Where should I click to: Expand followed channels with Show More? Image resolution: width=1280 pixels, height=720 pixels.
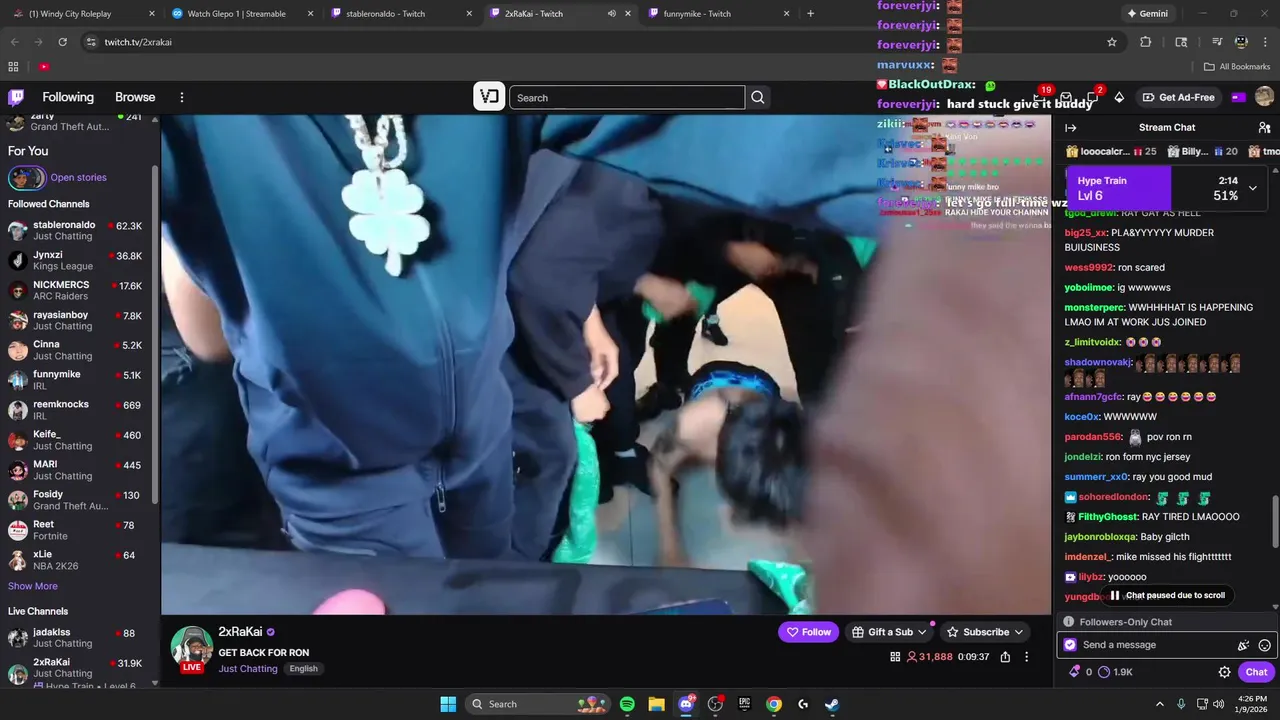pyautogui.click(x=33, y=586)
